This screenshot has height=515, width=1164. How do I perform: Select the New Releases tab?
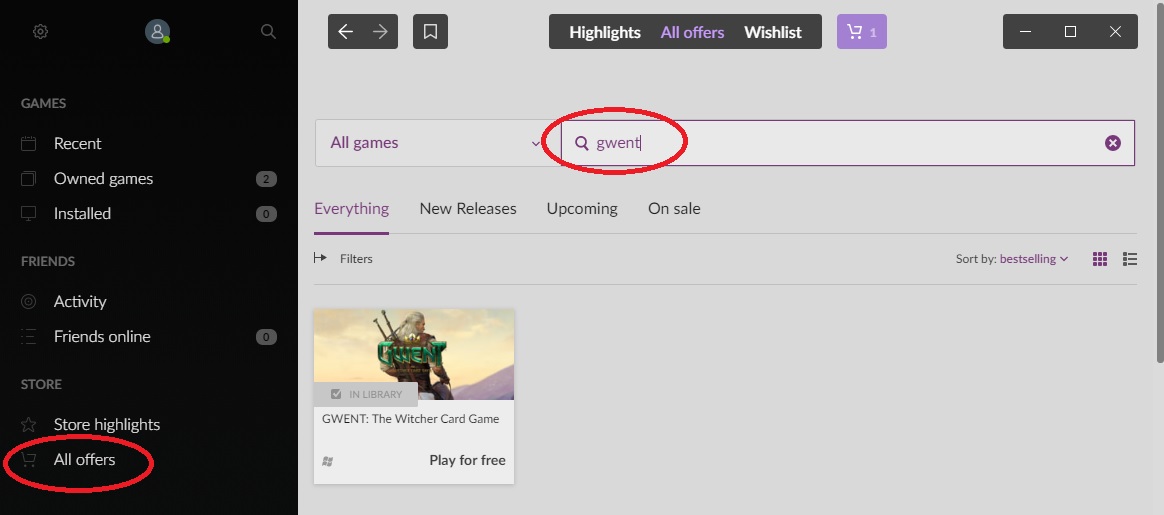pos(468,209)
